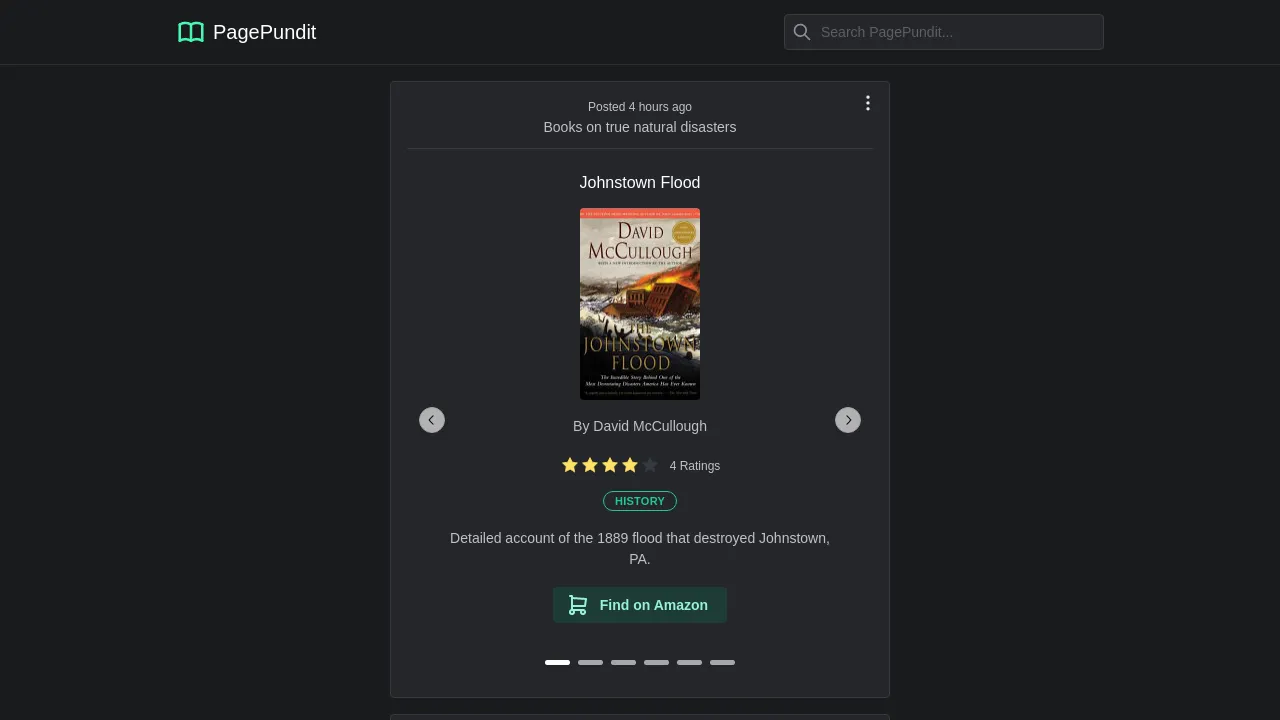Focus the Search PagePundit input field
1280x720 pixels.
(944, 32)
